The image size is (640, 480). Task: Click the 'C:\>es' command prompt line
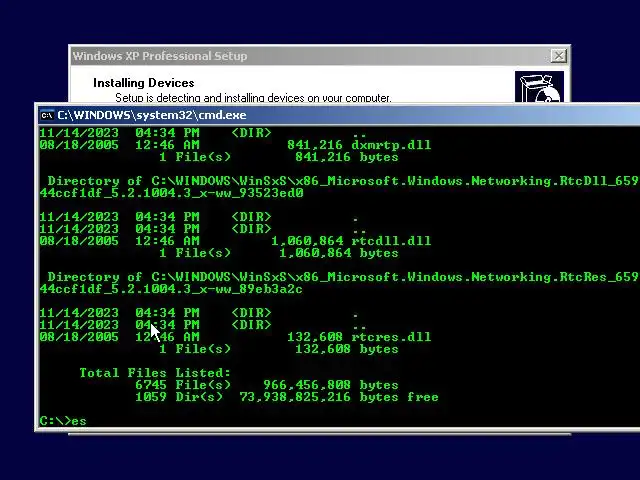click(63, 420)
